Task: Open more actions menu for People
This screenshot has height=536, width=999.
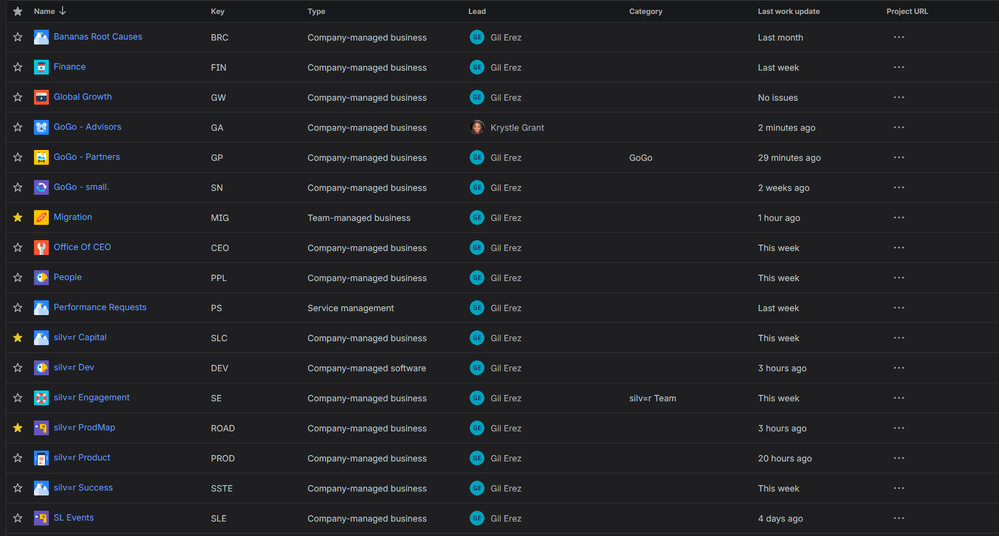Action: [x=898, y=277]
